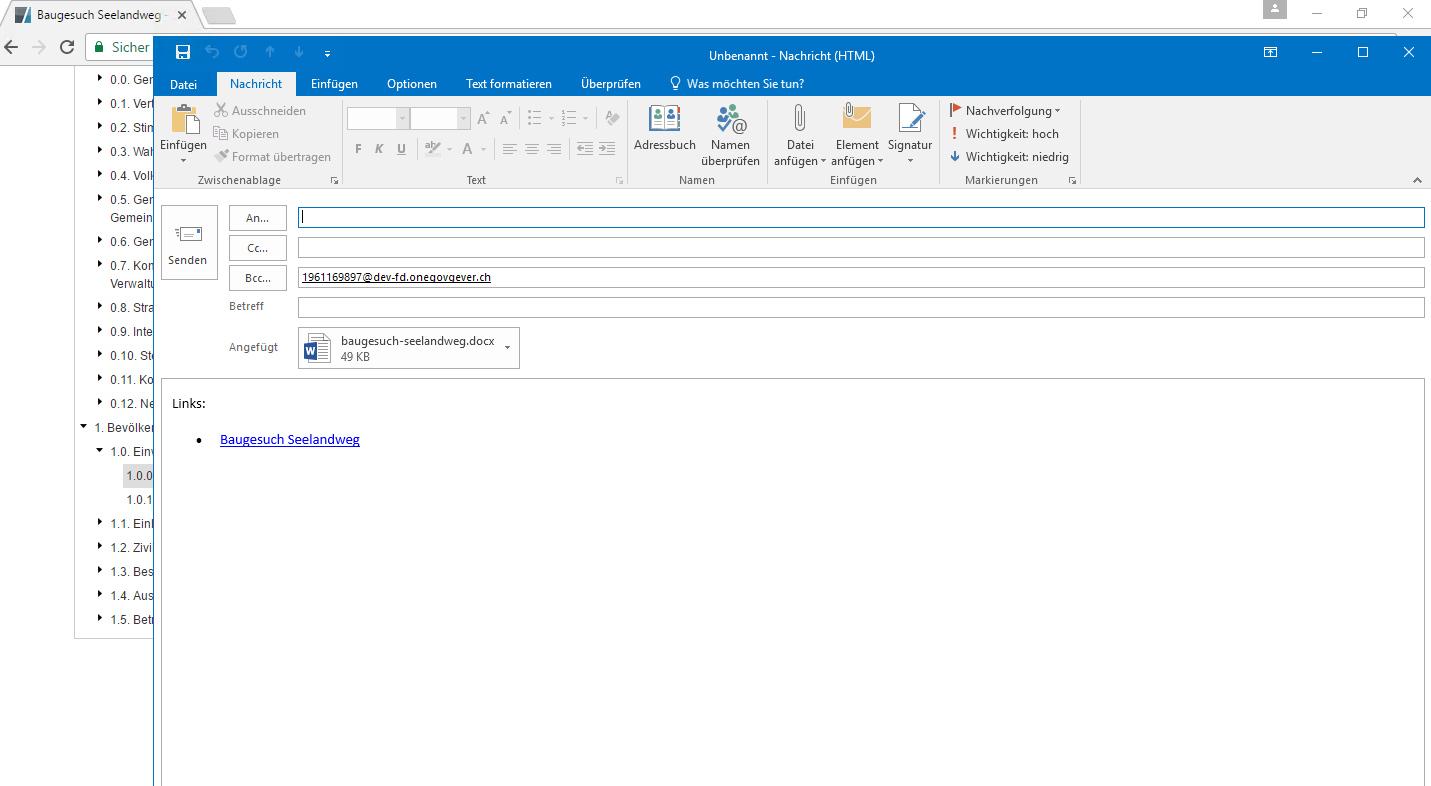Viewport: 1431px width, 786px height.
Task: Open the Markierungen dialog launcher
Action: (x=1072, y=181)
